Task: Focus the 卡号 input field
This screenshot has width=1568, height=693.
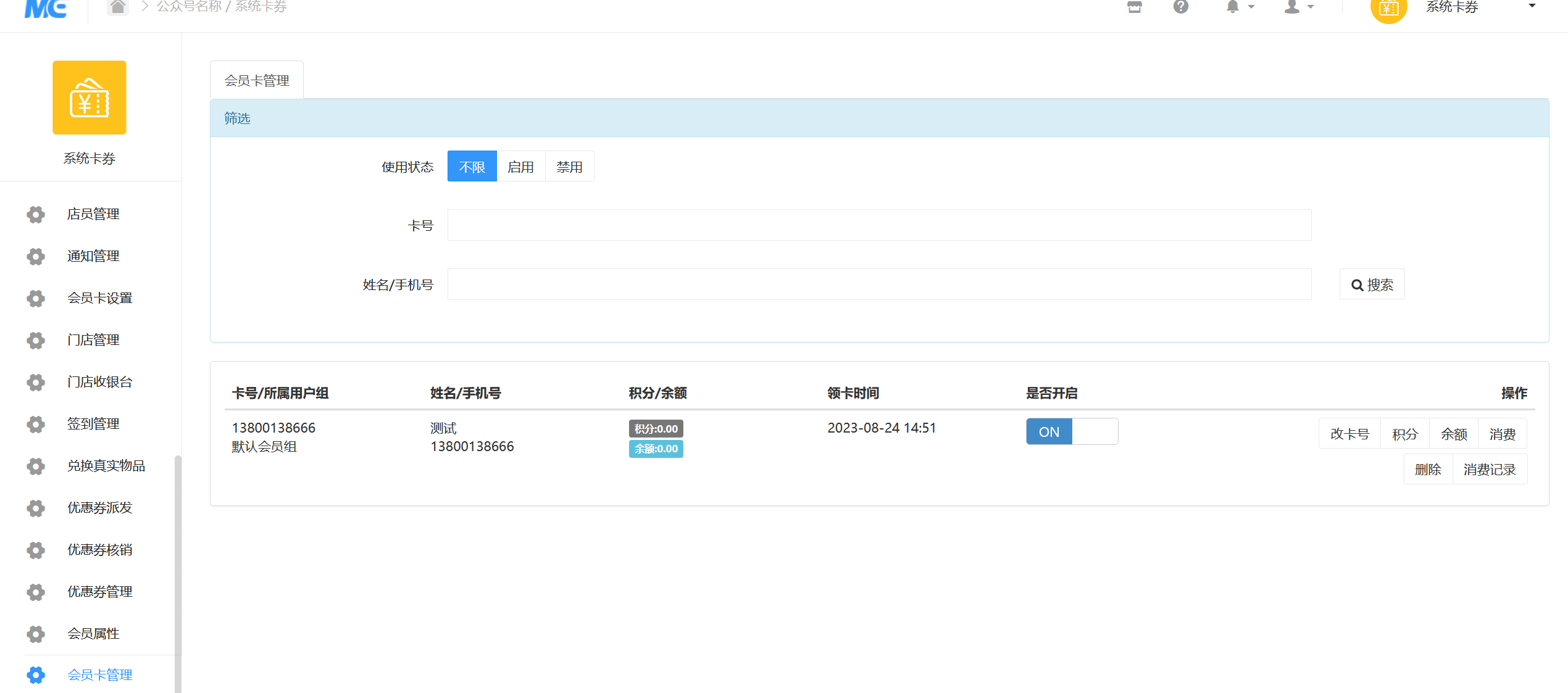Action: pos(879,225)
